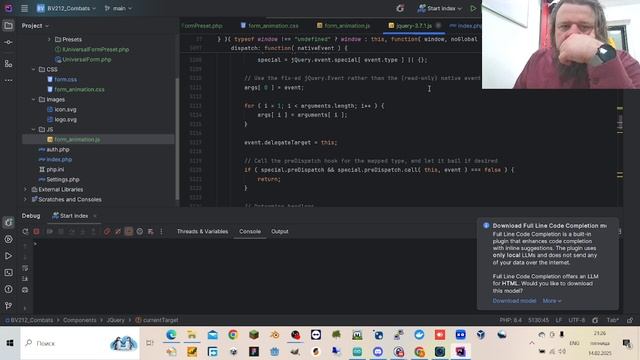Open IDE notifications from taskbar tray
Viewport: 640px width, 360px height.
click(x=627, y=344)
